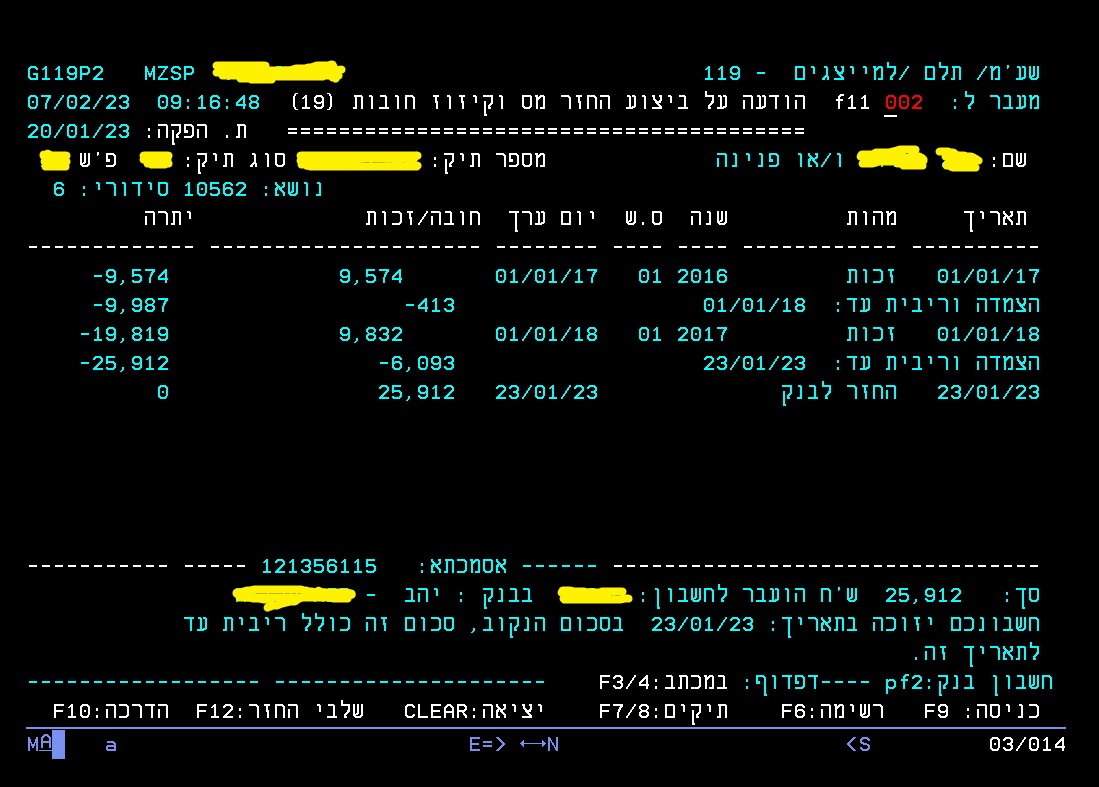
Task: Click the cursor position 03/014 indicator
Action: point(1027,744)
